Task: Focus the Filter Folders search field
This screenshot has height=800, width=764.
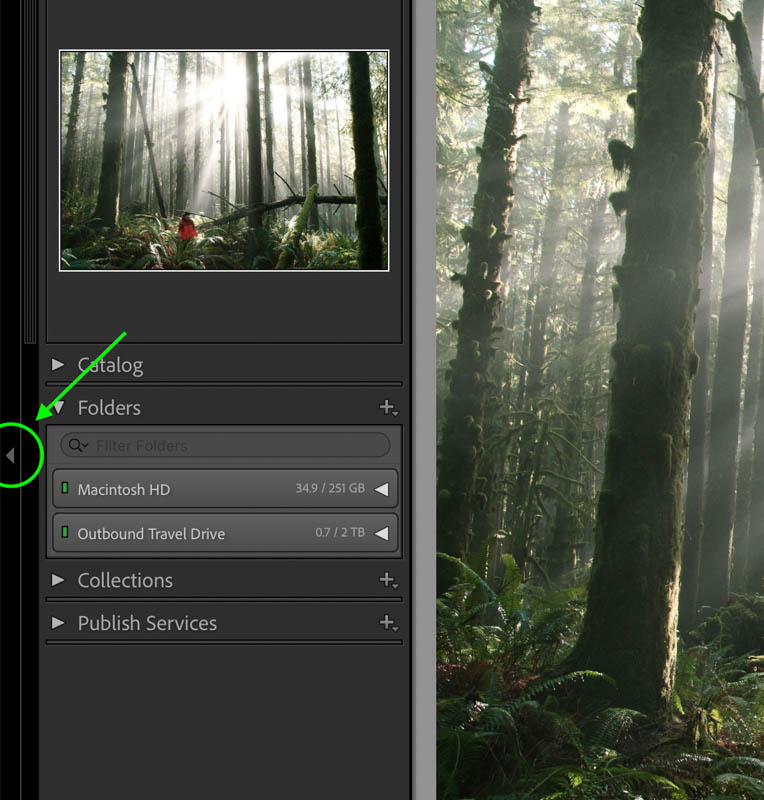Action: click(225, 445)
